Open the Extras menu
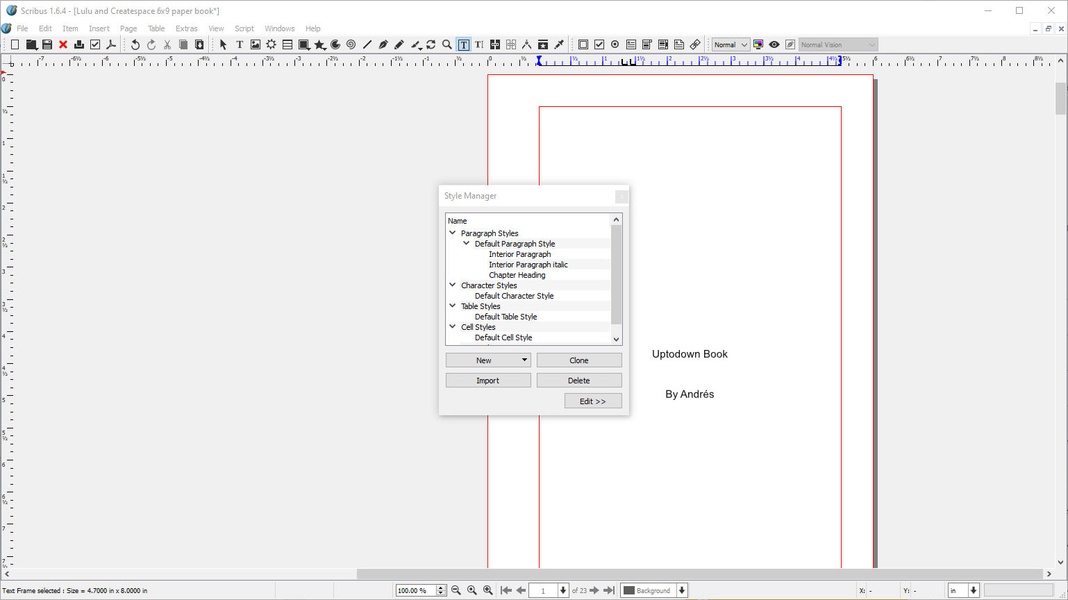 186,29
